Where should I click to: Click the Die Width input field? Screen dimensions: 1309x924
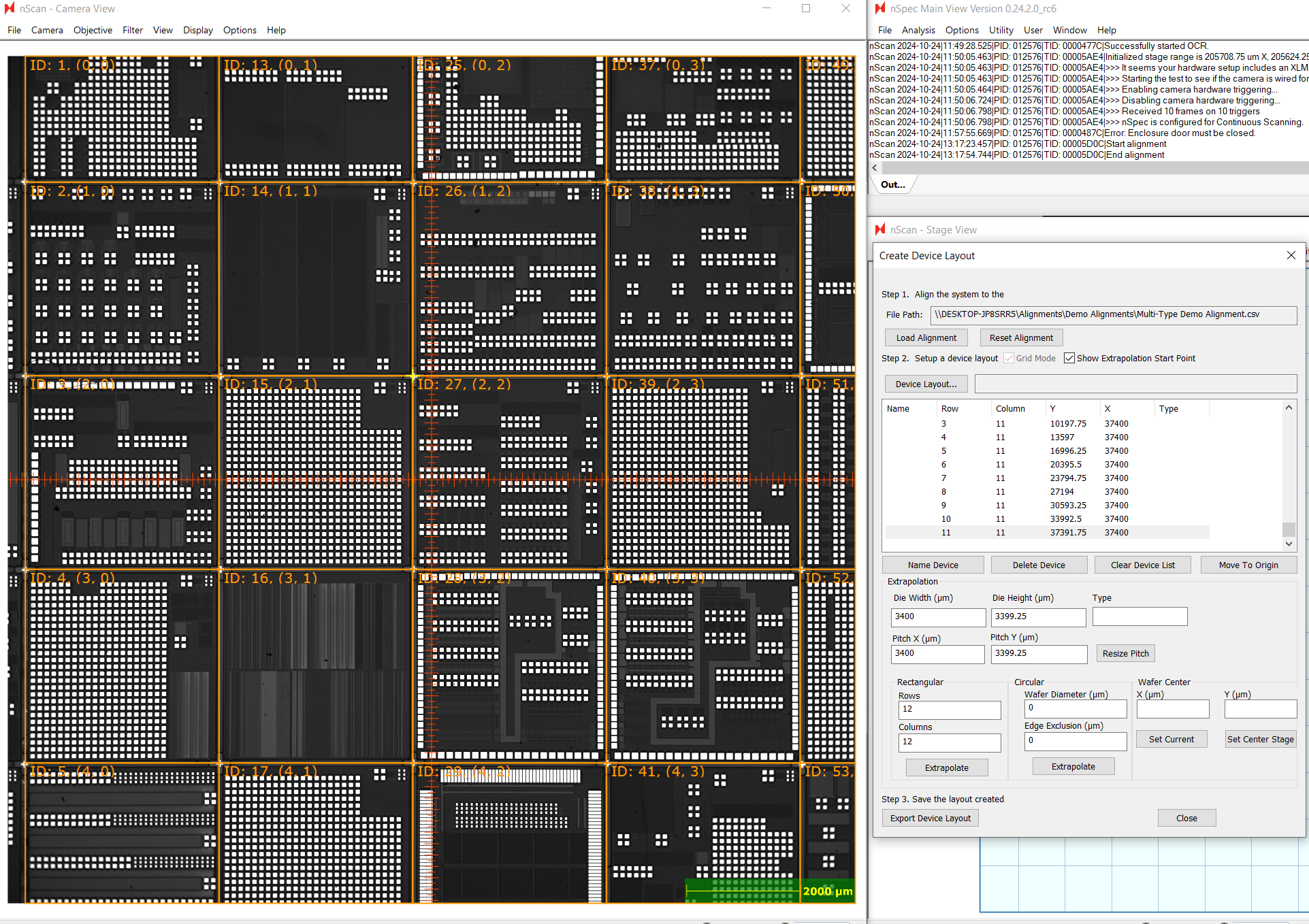(937, 616)
